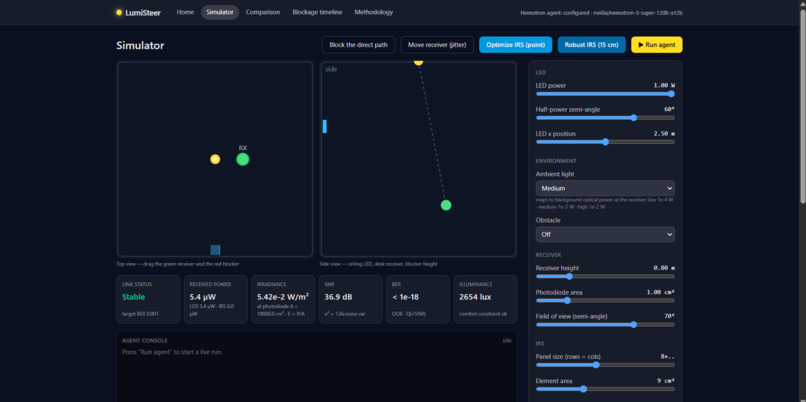The image size is (806, 402).
Task: Click the Photodiode area 1.00 cm² value
Action: (x=661, y=292)
